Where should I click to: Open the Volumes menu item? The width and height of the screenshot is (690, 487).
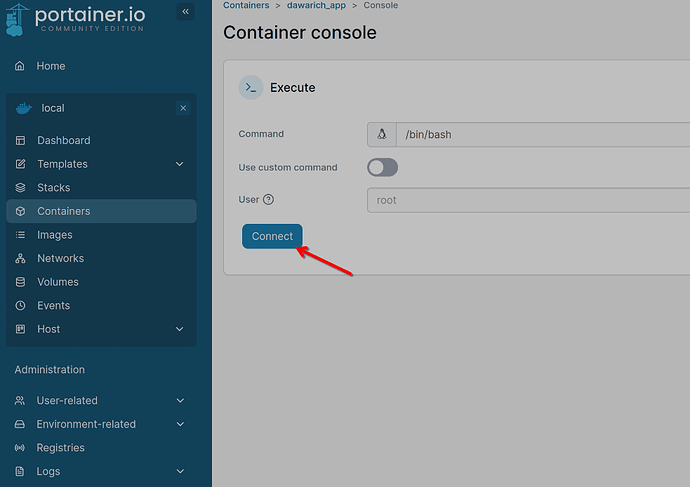point(101,282)
